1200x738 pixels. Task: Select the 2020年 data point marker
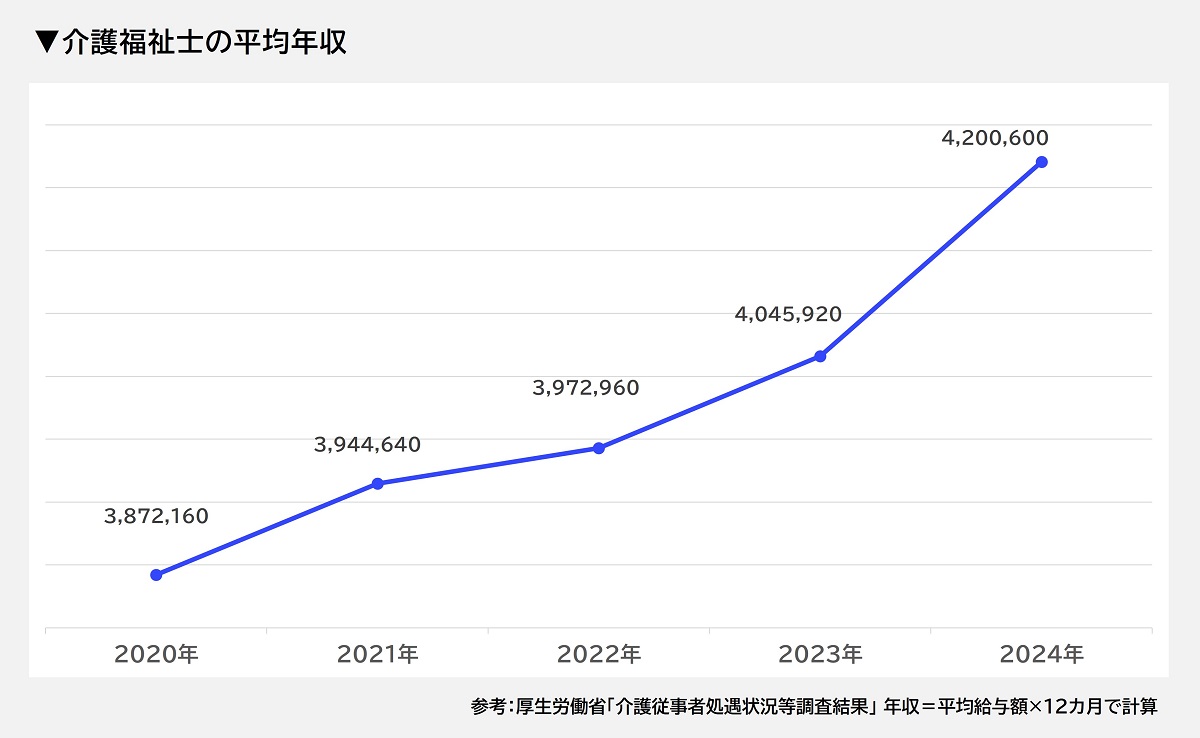point(155,573)
